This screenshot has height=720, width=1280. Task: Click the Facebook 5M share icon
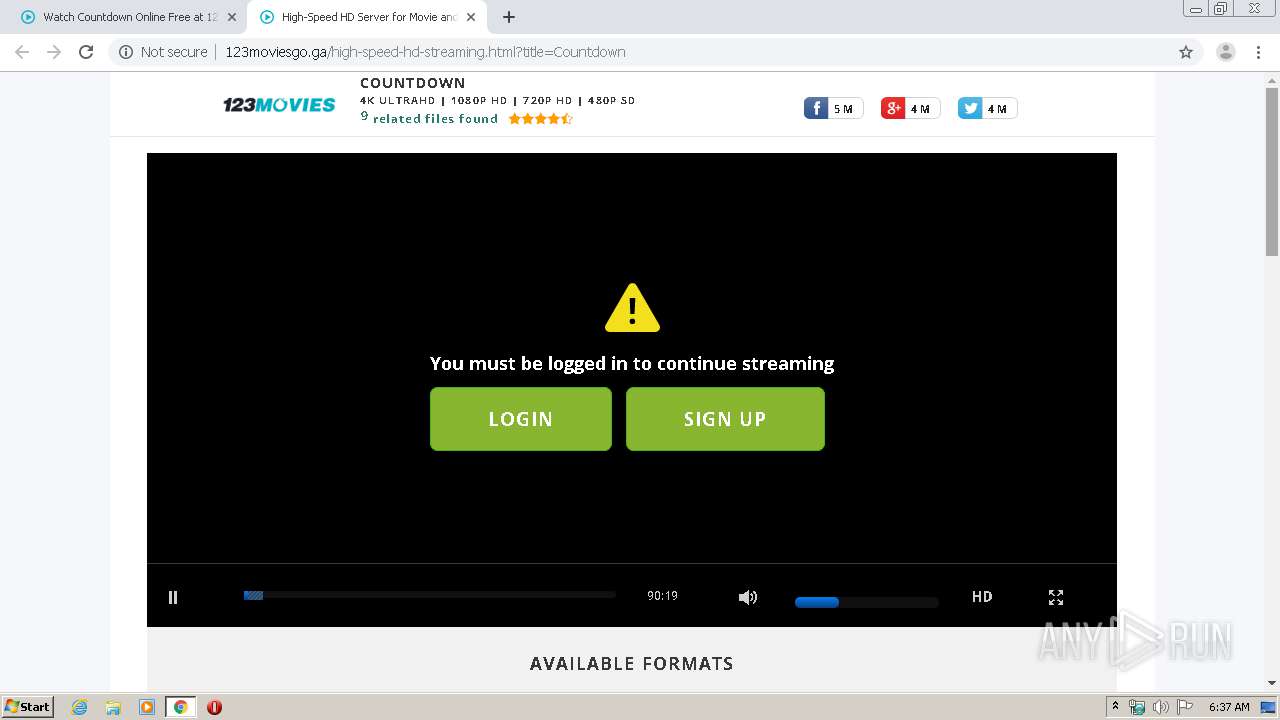pos(833,108)
